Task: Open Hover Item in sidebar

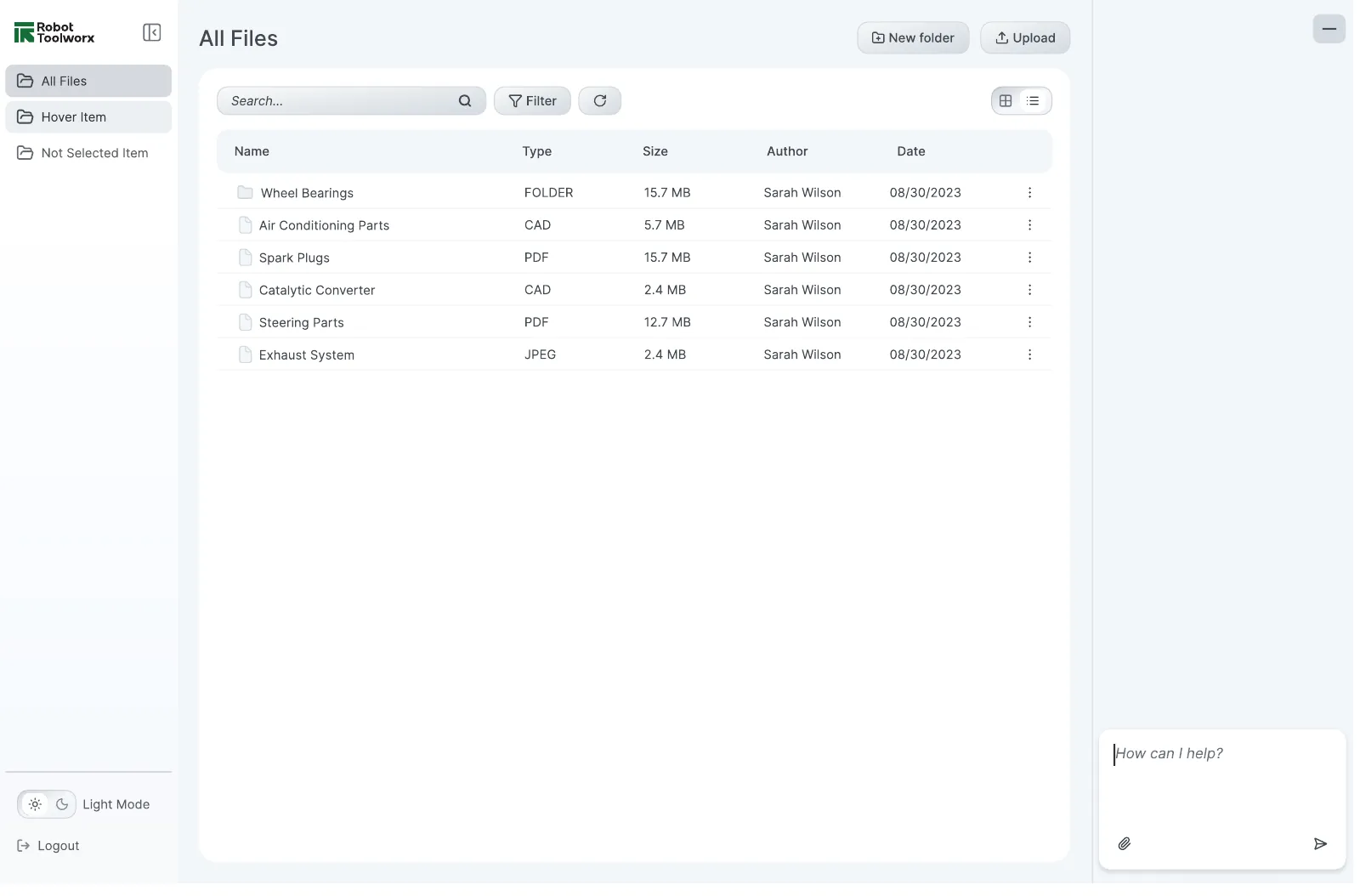Action: tap(88, 116)
